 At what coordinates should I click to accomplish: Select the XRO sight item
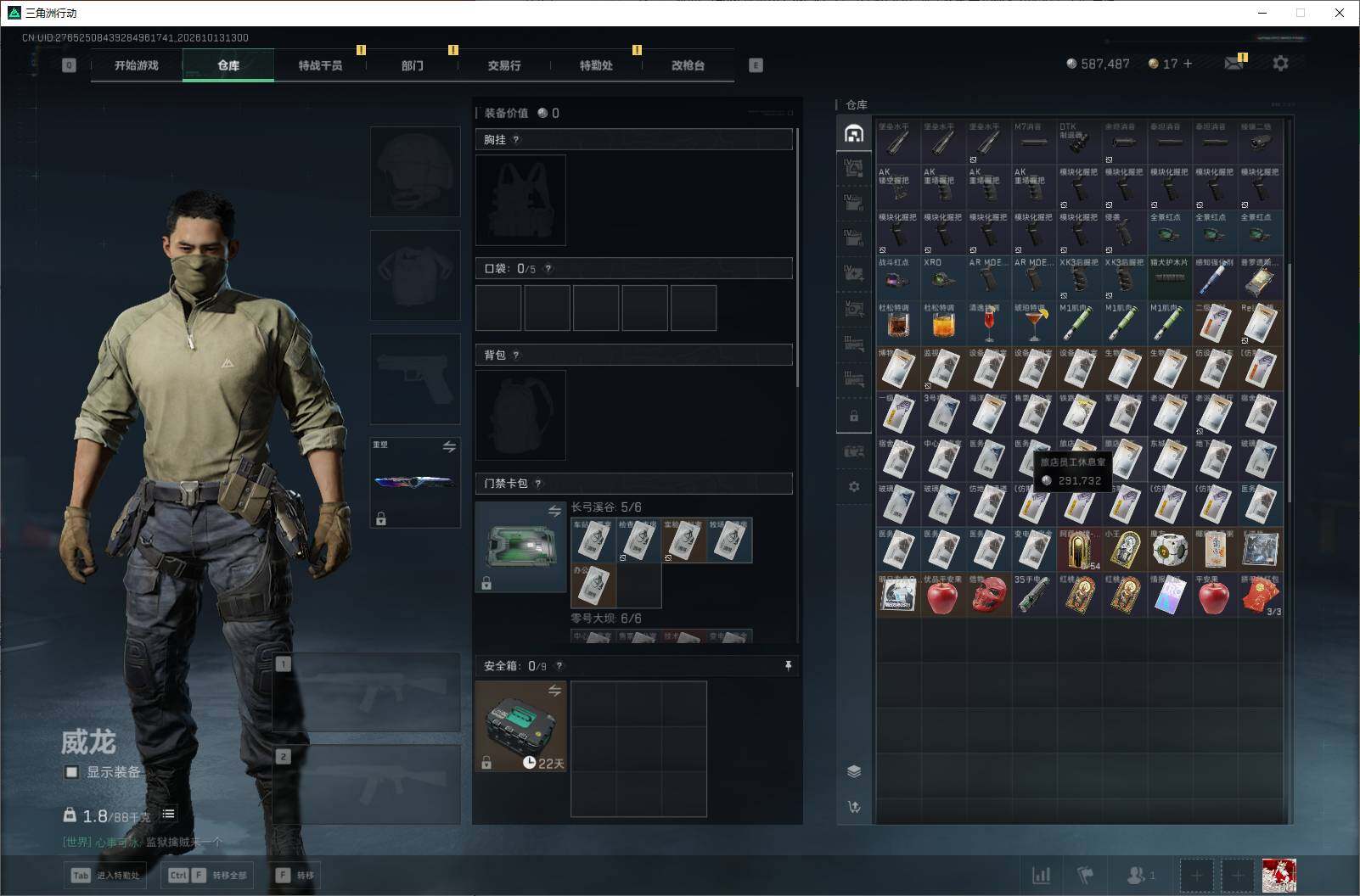(x=942, y=277)
